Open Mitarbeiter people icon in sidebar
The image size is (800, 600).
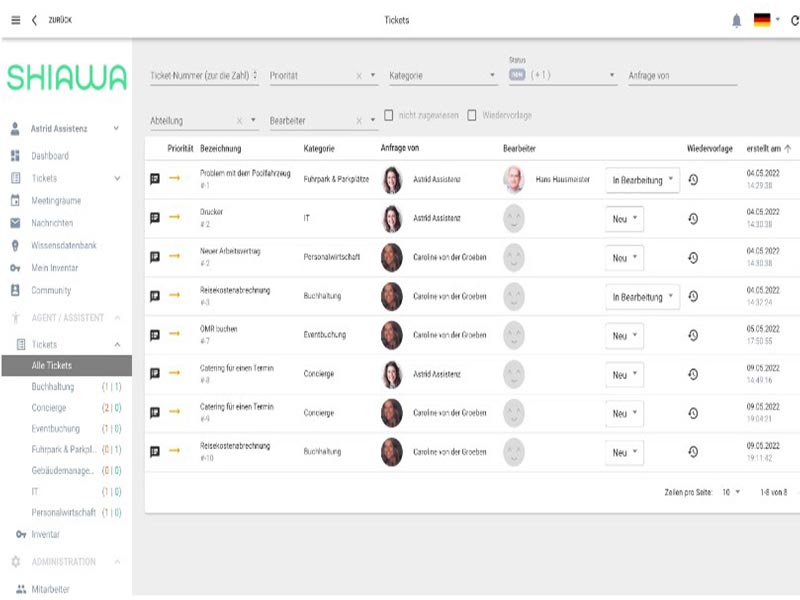click(x=21, y=589)
